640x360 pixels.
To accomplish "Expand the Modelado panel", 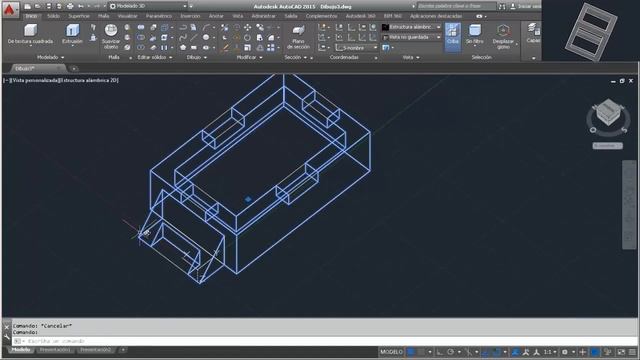I will 51,58.
